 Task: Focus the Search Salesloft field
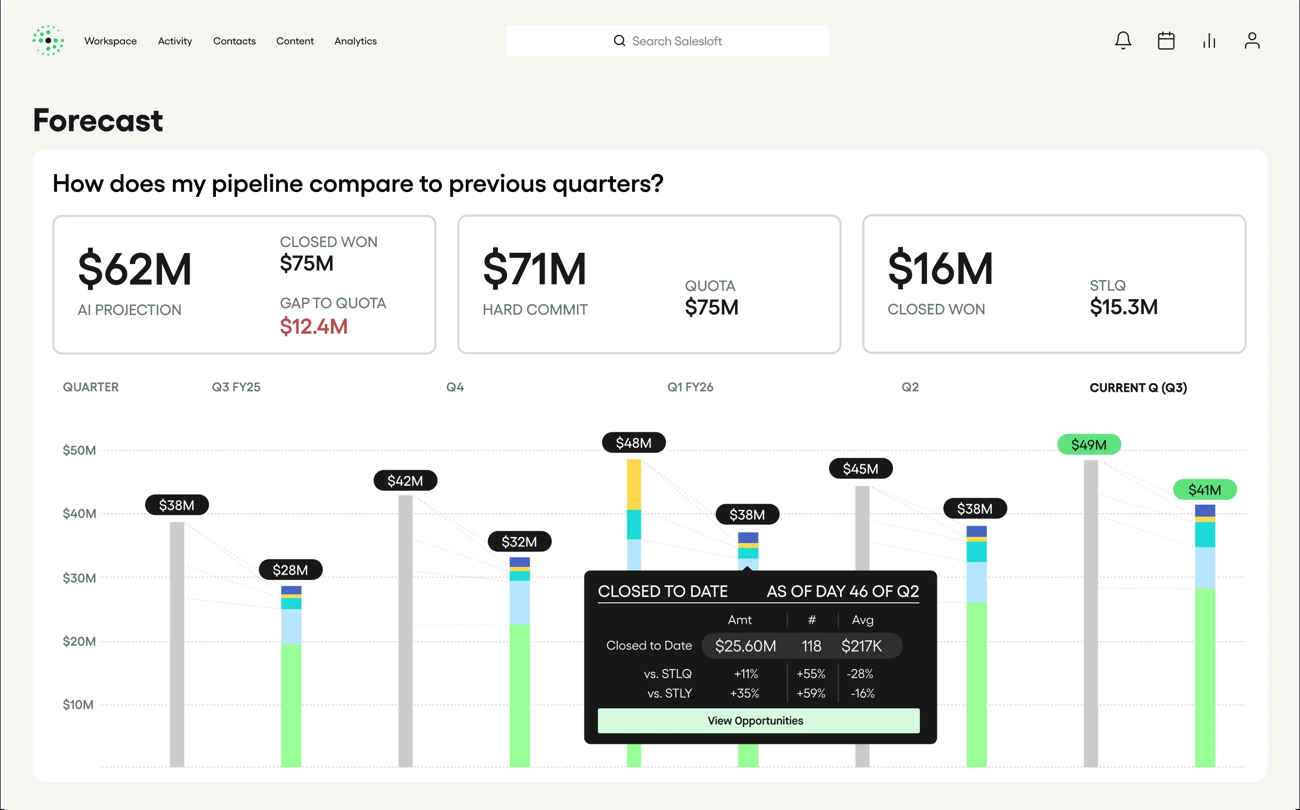pyautogui.click(x=667, y=41)
